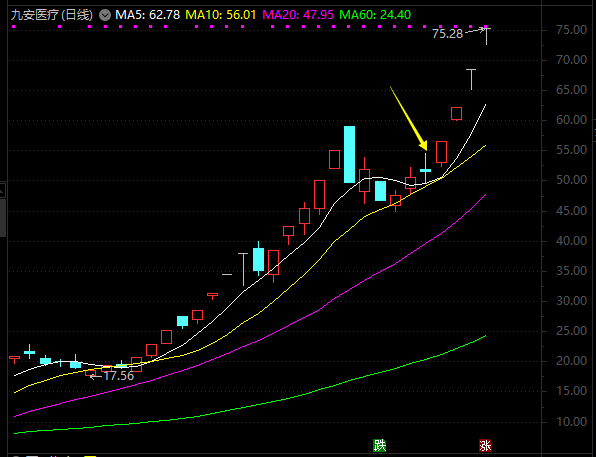Select the topmost white T-shaped candle
Image resolution: width=596 pixels, height=457 pixels.
(486, 36)
